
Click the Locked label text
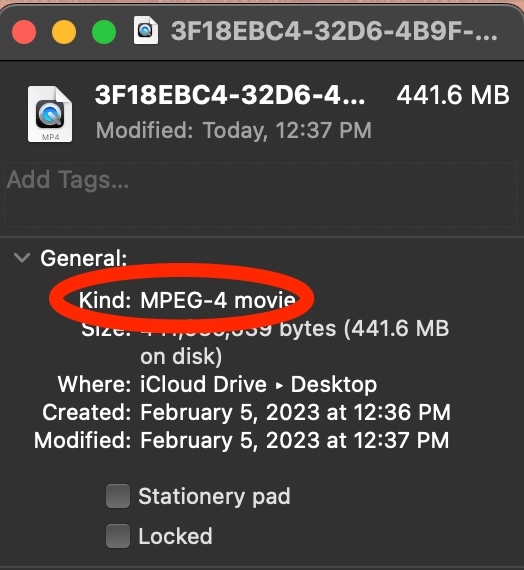[x=175, y=536]
